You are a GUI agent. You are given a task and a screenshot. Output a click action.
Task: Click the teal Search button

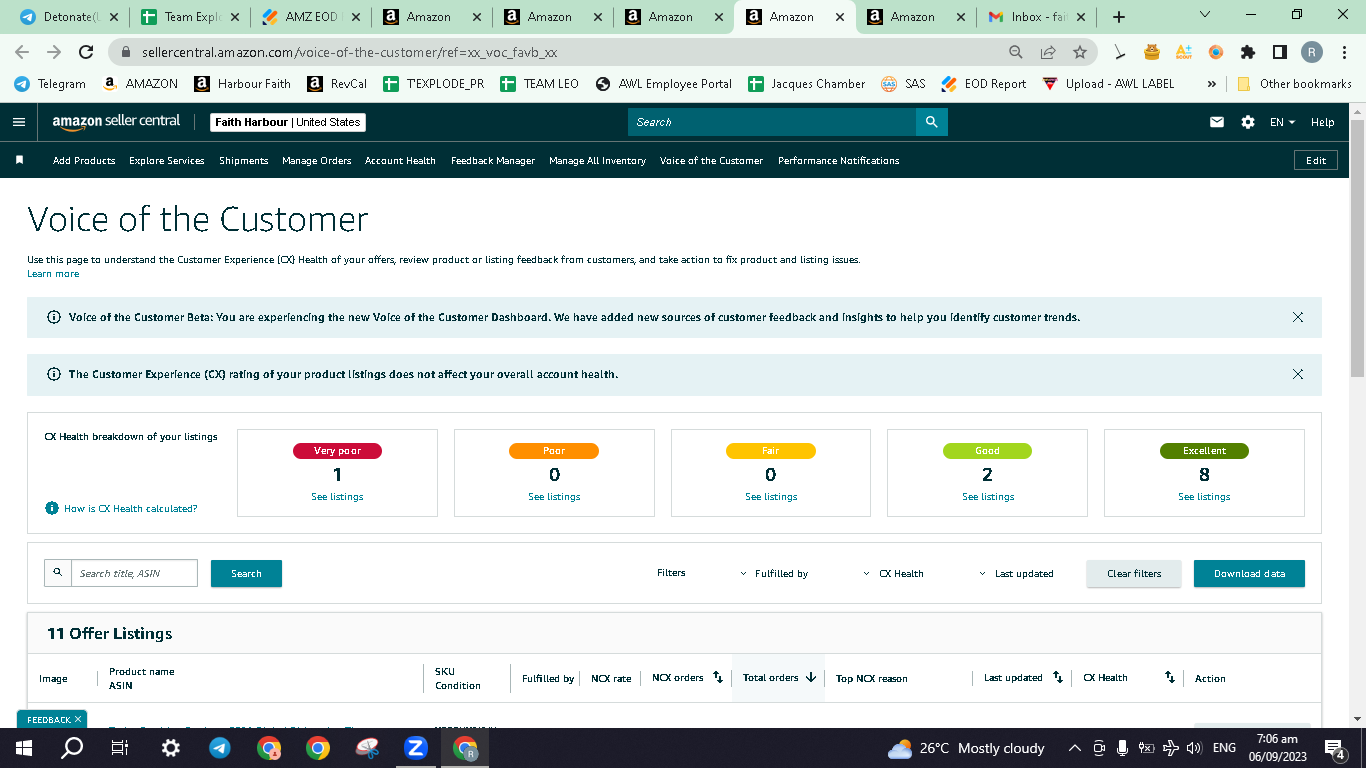[246, 573]
